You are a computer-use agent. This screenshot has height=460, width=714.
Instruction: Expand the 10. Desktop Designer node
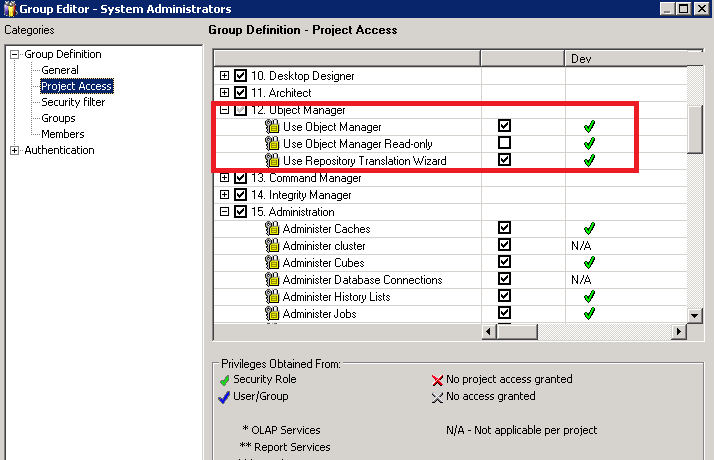224,75
